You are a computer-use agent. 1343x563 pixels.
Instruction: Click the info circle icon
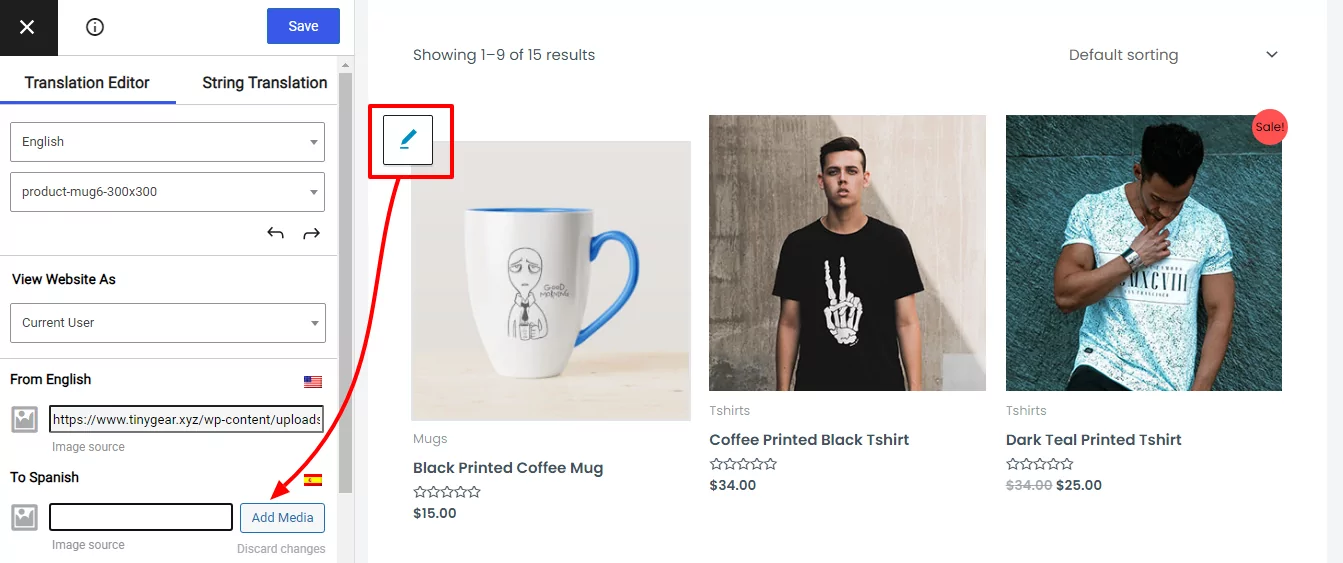tap(95, 27)
